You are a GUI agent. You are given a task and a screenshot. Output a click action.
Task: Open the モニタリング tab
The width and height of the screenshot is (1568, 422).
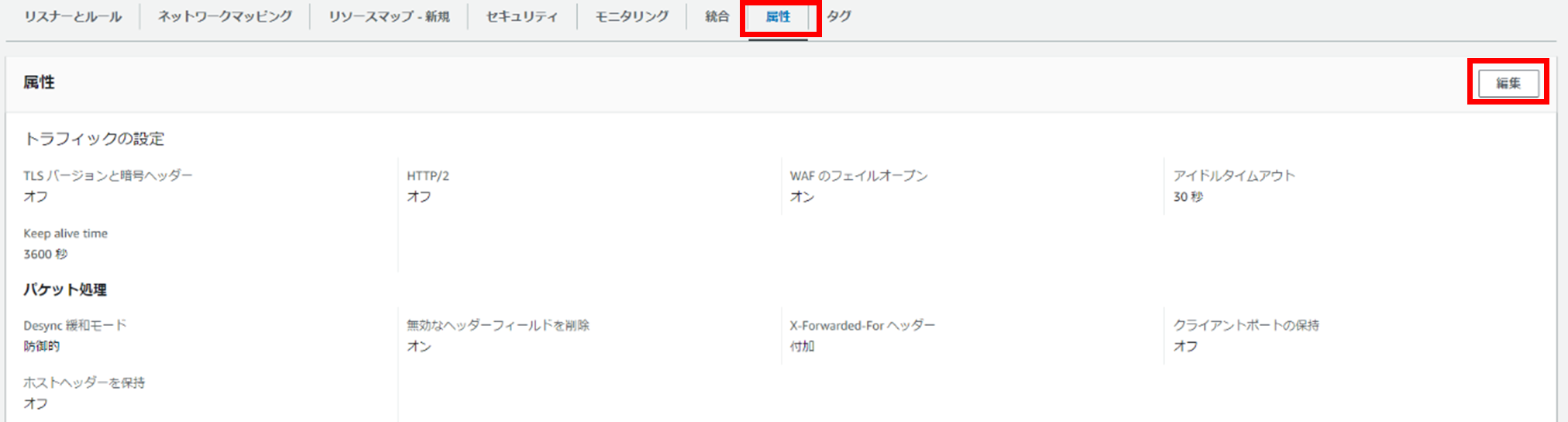tap(631, 16)
